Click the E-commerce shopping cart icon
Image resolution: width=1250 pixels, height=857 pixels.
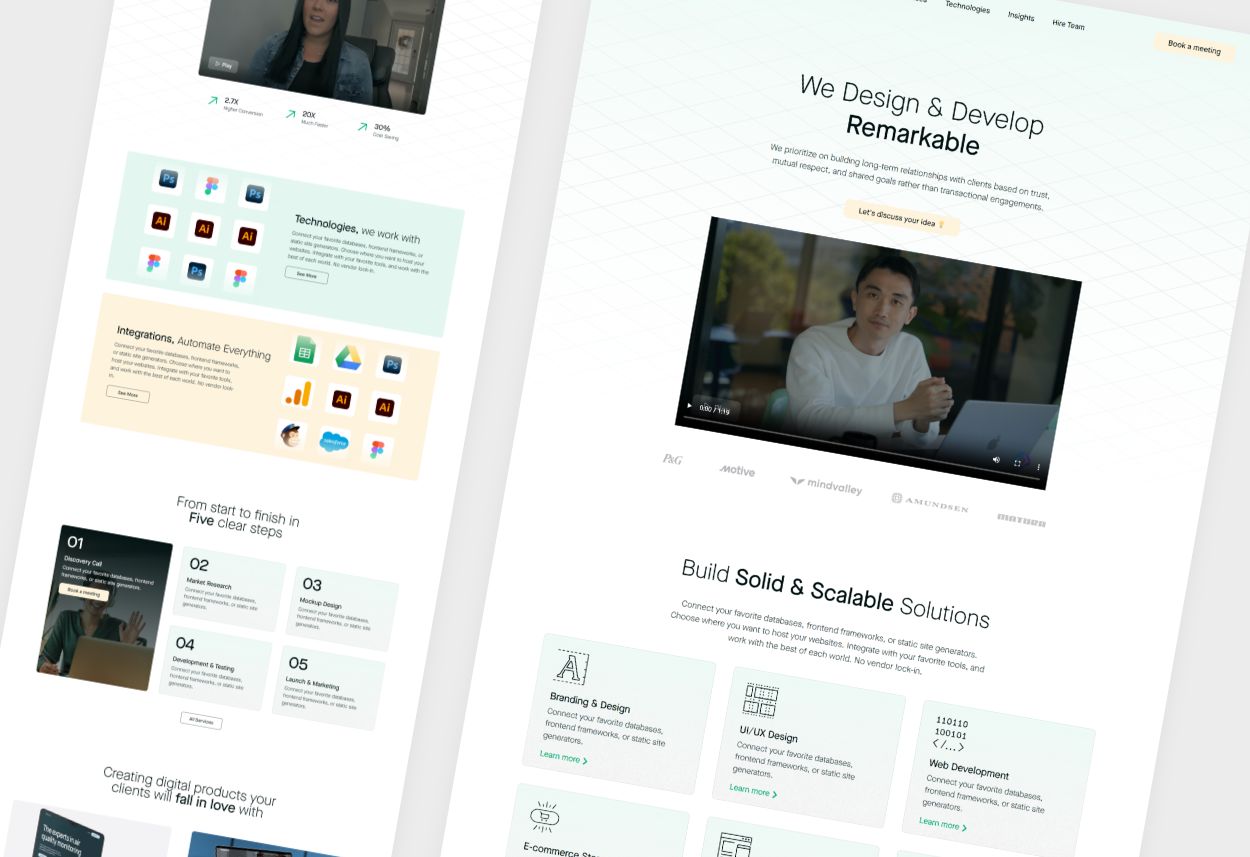tap(545, 816)
